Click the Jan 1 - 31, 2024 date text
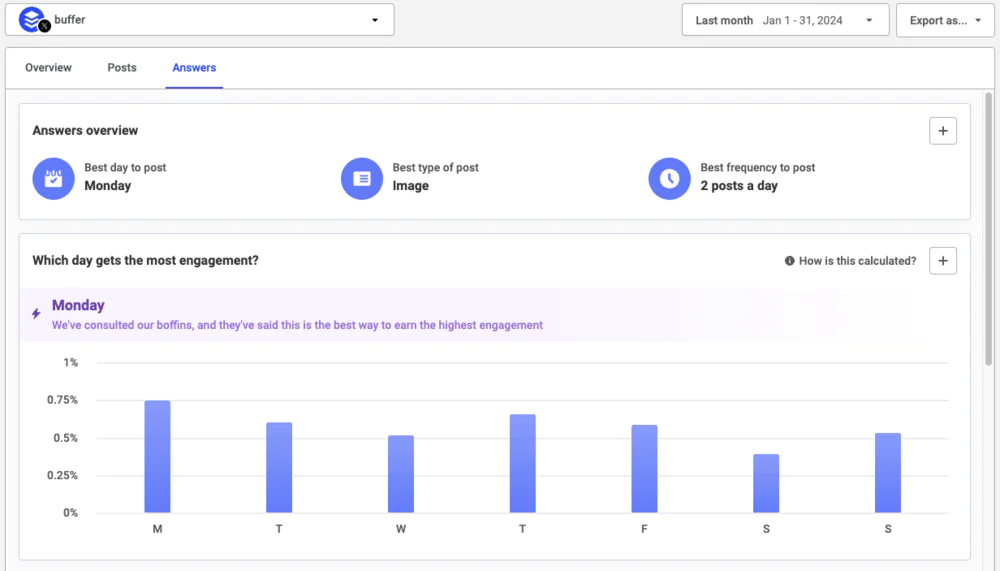The image size is (1000, 571). pos(802,20)
